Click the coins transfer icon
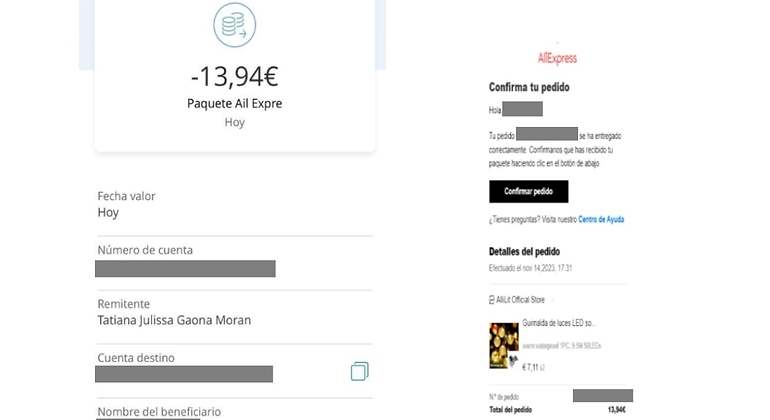770x420 pixels. point(235,25)
